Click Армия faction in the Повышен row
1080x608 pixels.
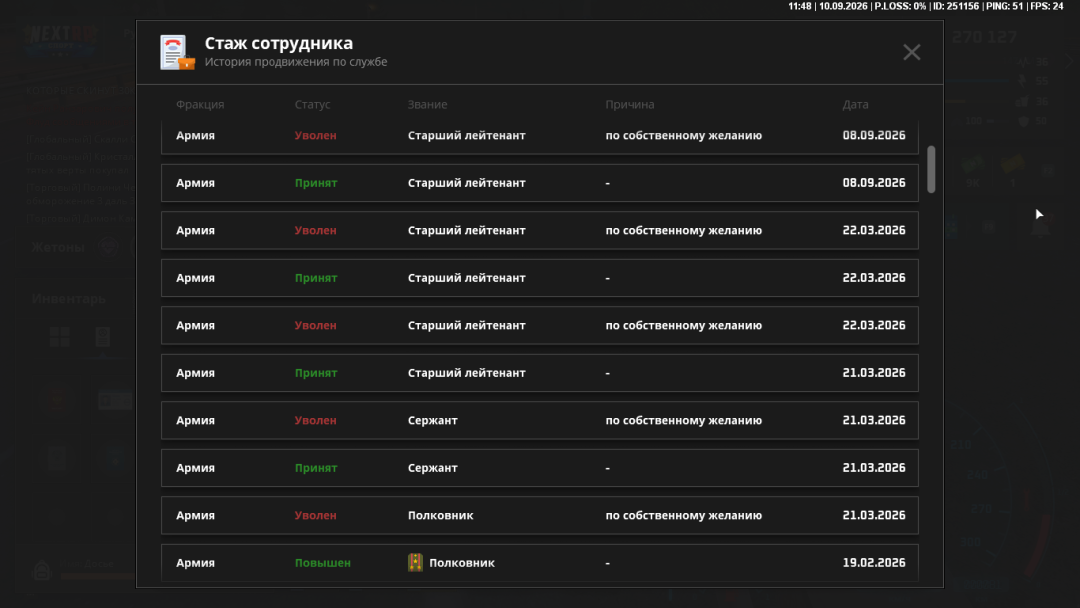click(x=195, y=563)
